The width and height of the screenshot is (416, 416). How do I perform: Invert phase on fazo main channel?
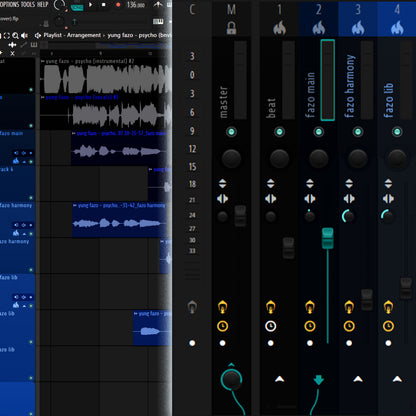tap(310, 183)
